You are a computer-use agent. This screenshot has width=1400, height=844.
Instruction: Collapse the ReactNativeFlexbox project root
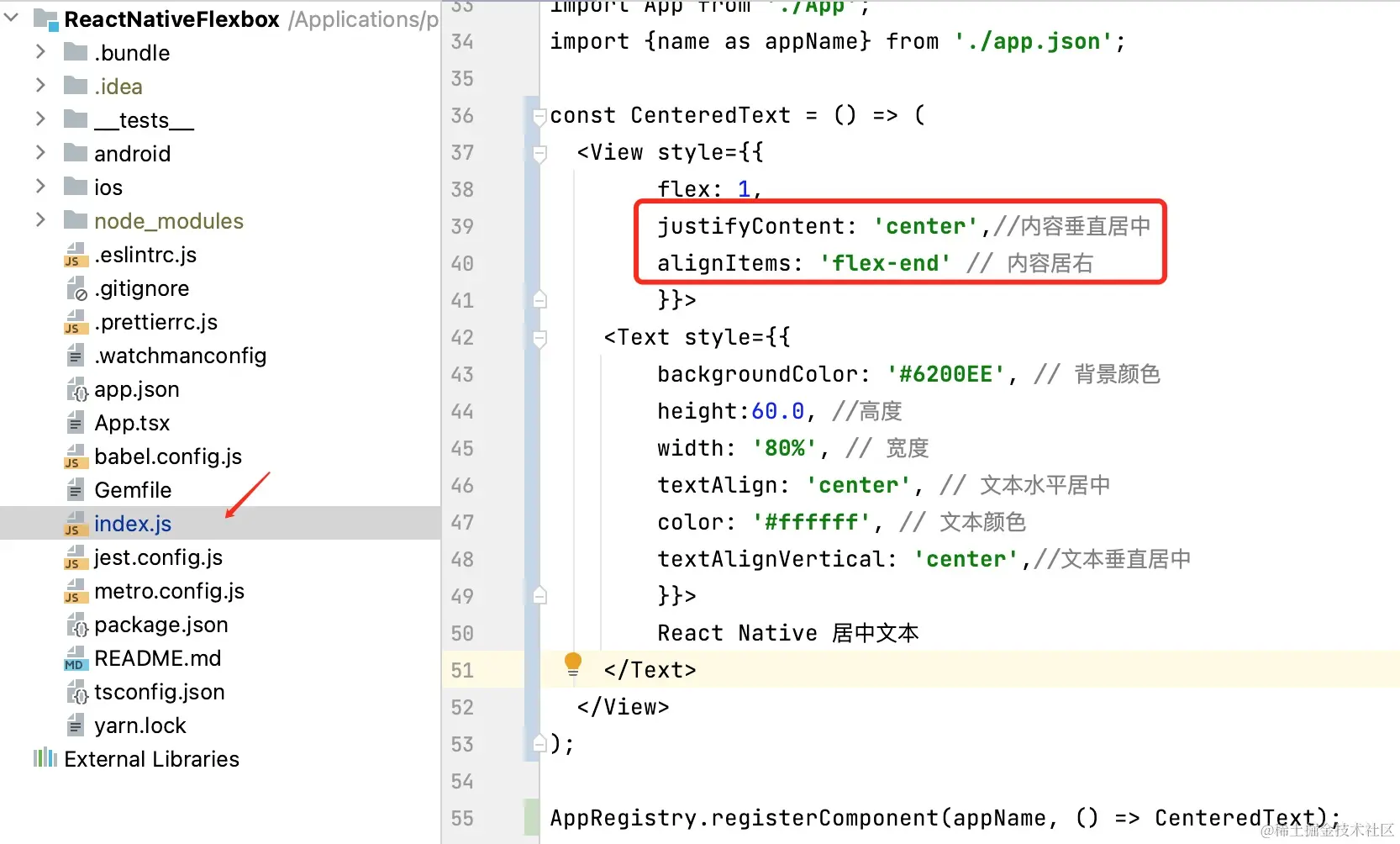12,17
